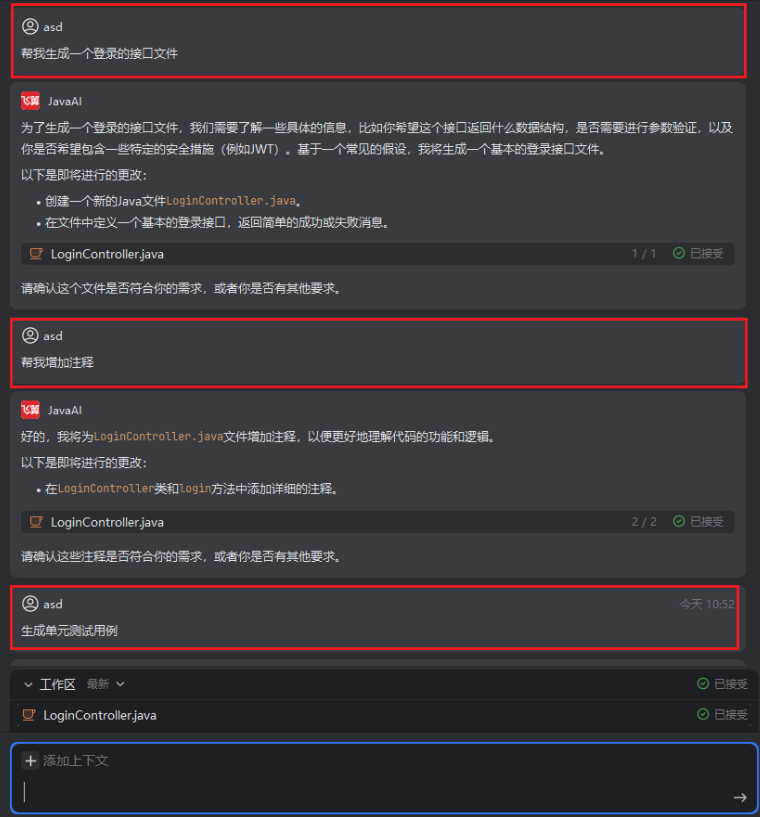
Task: Click the JavaAI logo in first reply
Action: 30,101
